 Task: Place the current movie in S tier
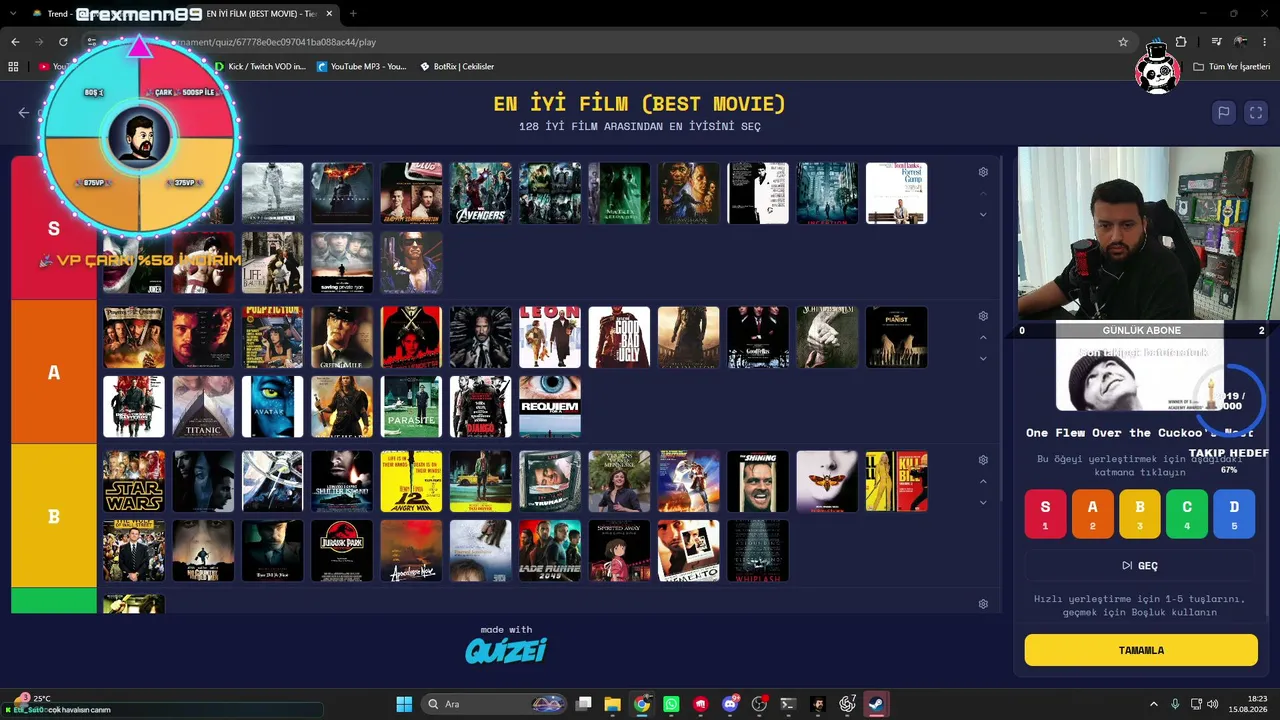pos(1046,513)
